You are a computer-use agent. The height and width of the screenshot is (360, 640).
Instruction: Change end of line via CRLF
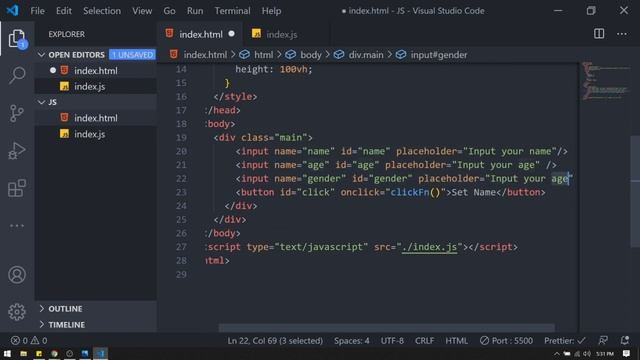(x=424, y=340)
